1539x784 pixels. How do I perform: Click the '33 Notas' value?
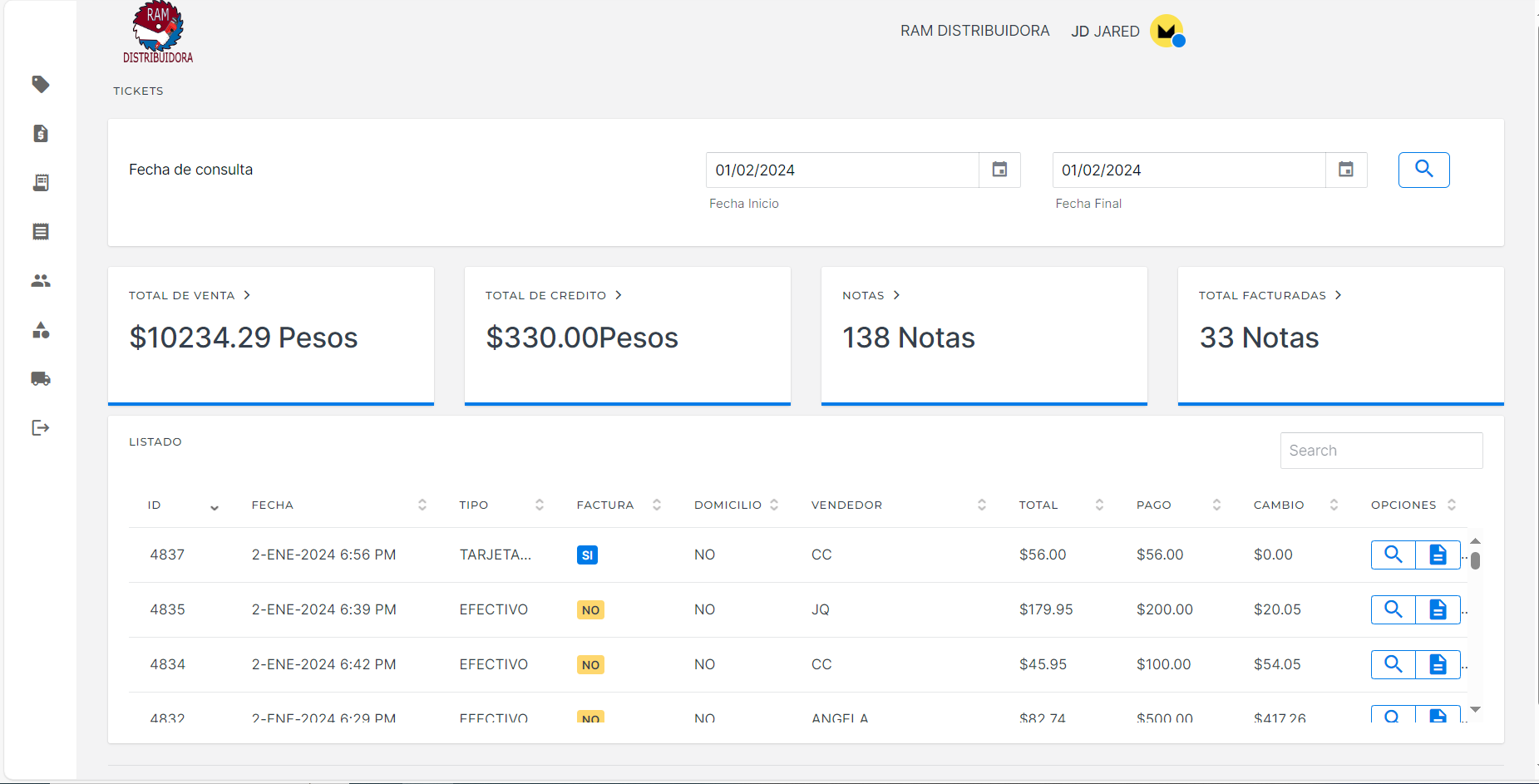[1259, 338]
